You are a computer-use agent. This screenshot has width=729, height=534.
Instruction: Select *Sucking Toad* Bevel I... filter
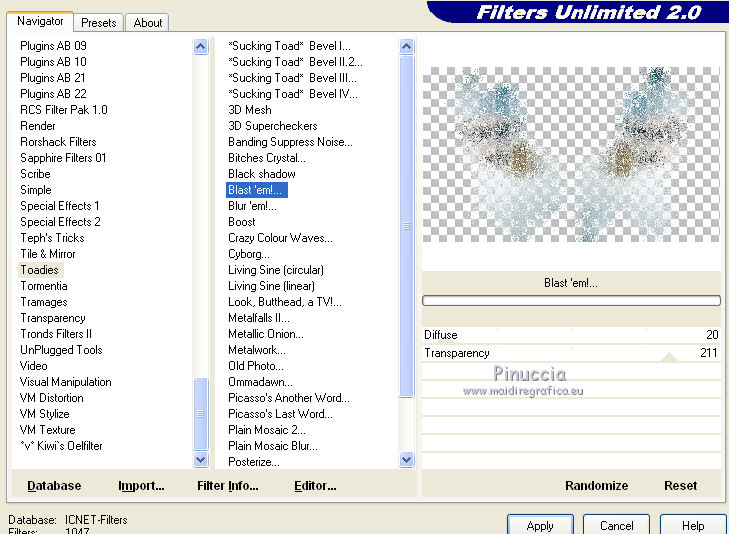tap(289, 46)
